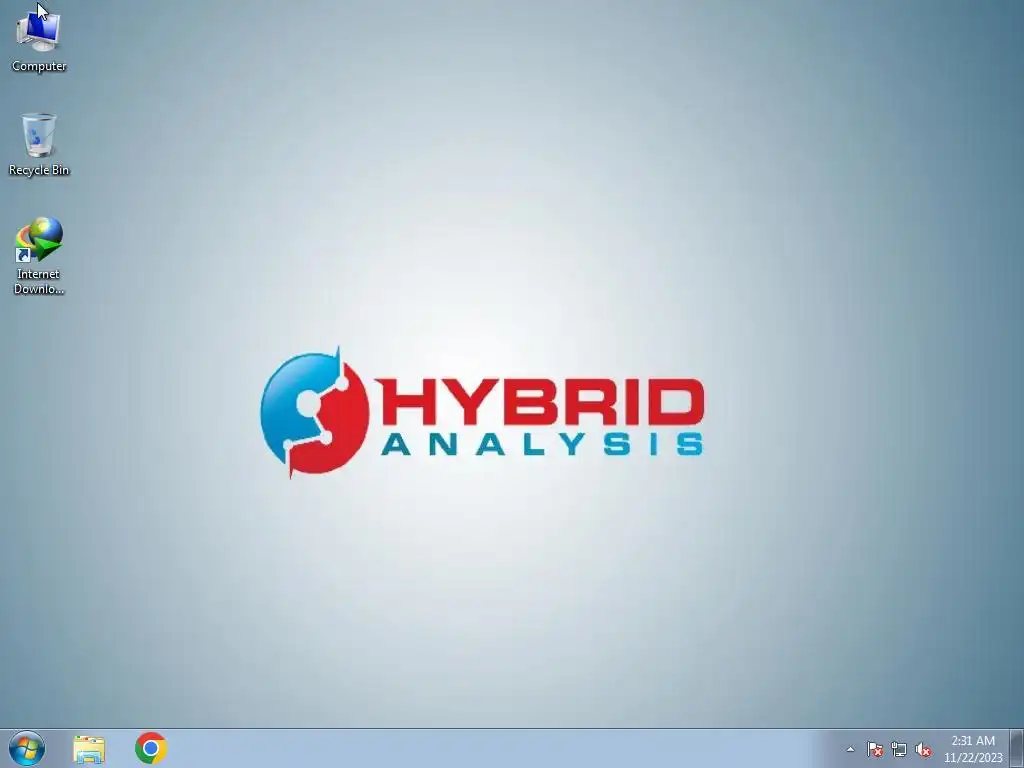1024x768 pixels.
Task: Click the Show Desktop button
Action: click(1017, 748)
